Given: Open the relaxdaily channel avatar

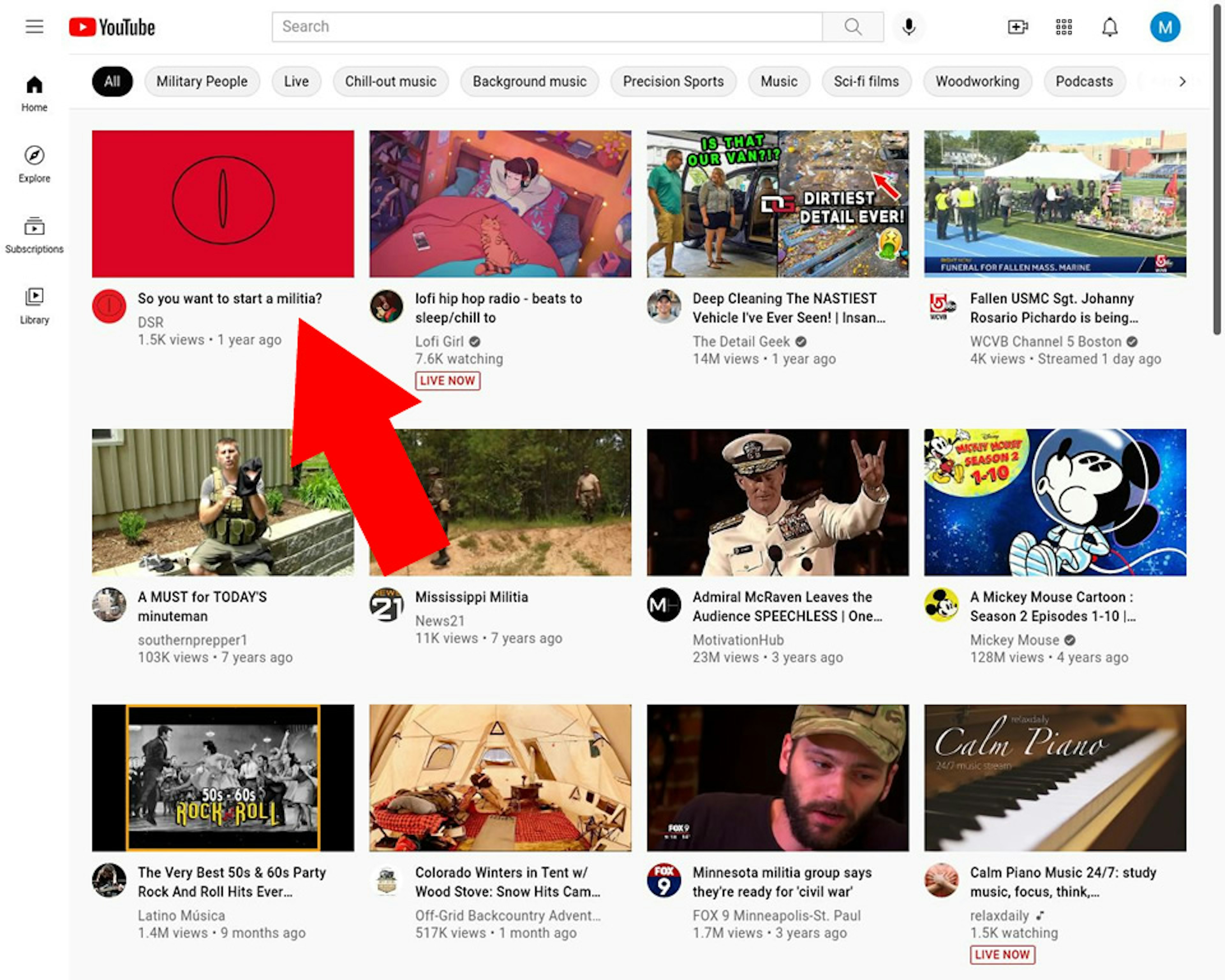Looking at the screenshot, I should [x=941, y=880].
